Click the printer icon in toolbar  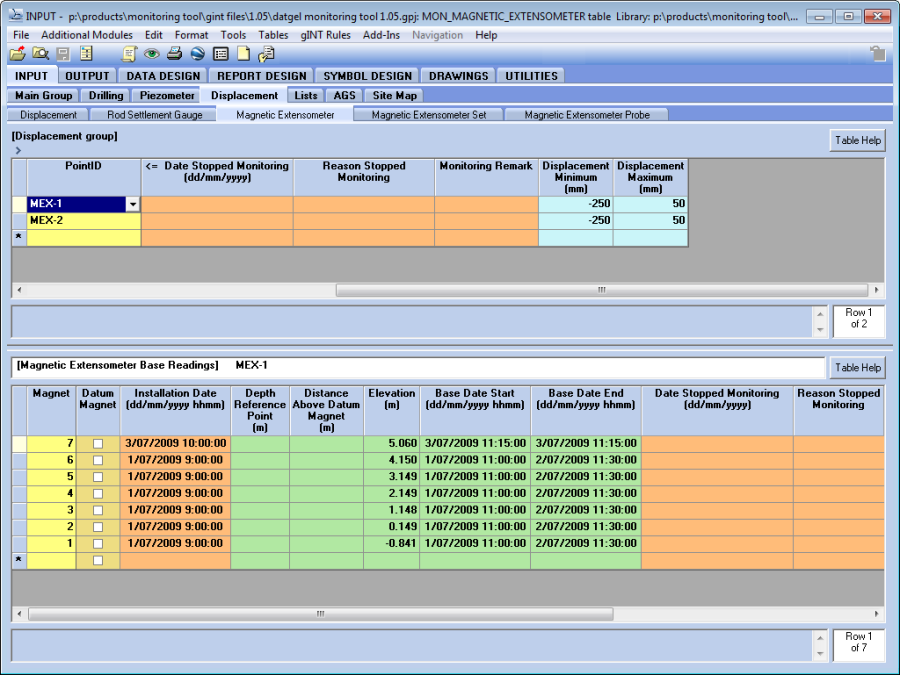(174, 54)
